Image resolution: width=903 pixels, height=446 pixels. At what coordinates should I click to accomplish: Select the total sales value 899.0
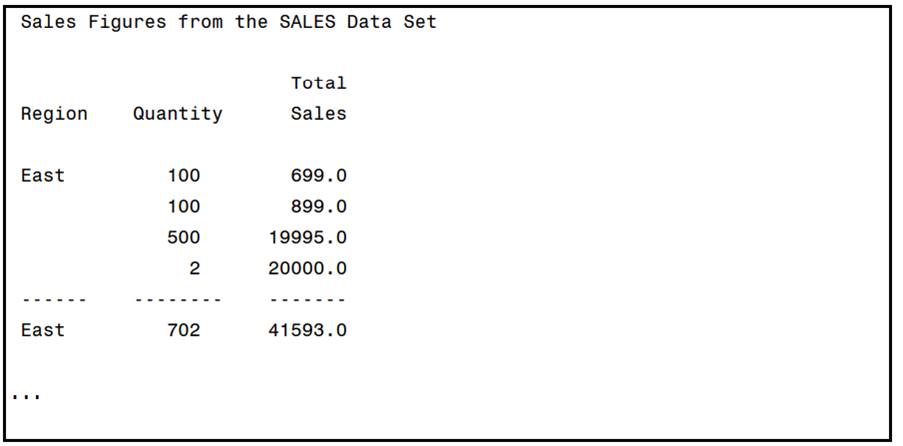pyautogui.click(x=318, y=207)
